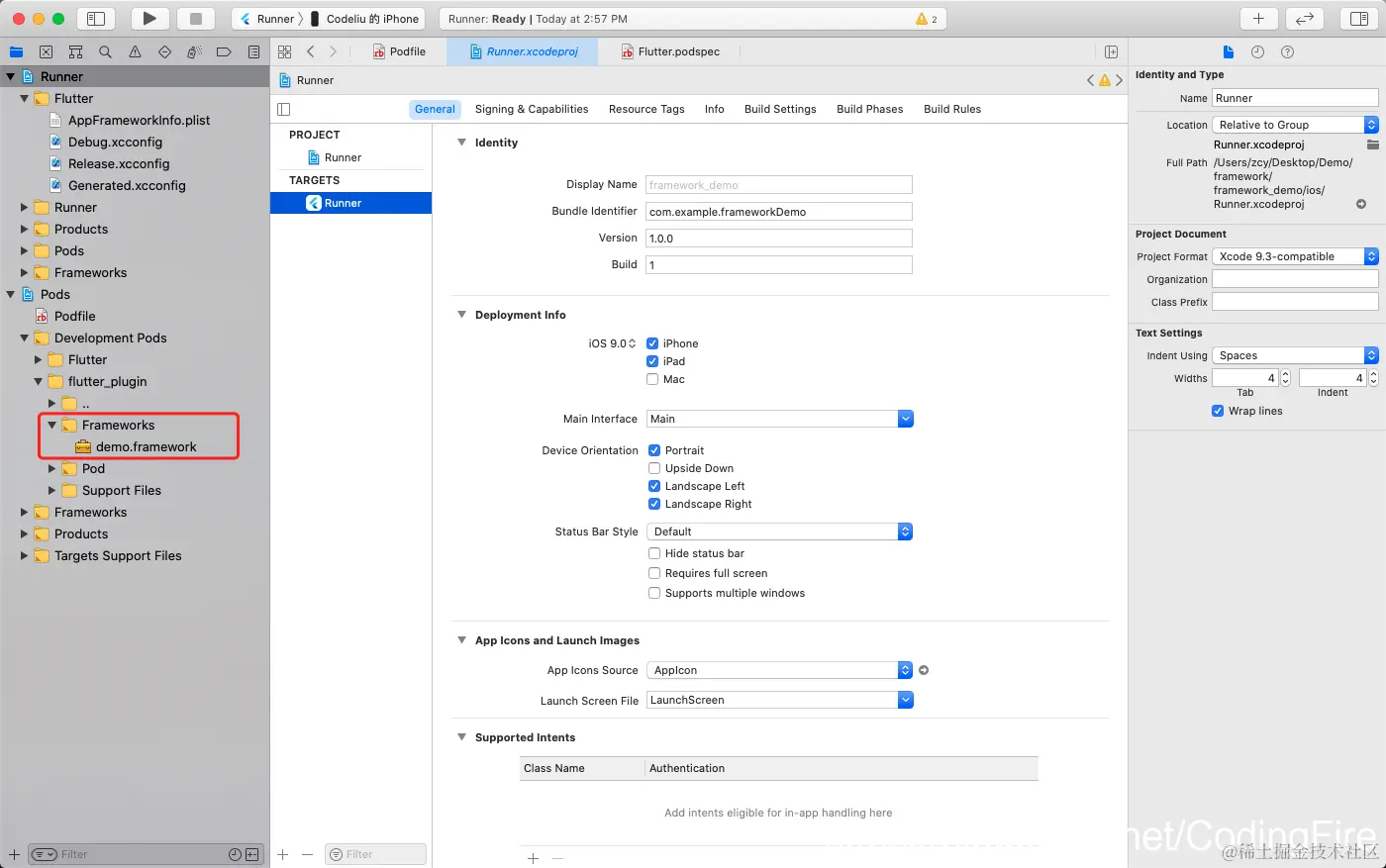Reveal Runner.xcodeproj full path arrow
Screen dimensions: 1386x868
coord(1361,204)
